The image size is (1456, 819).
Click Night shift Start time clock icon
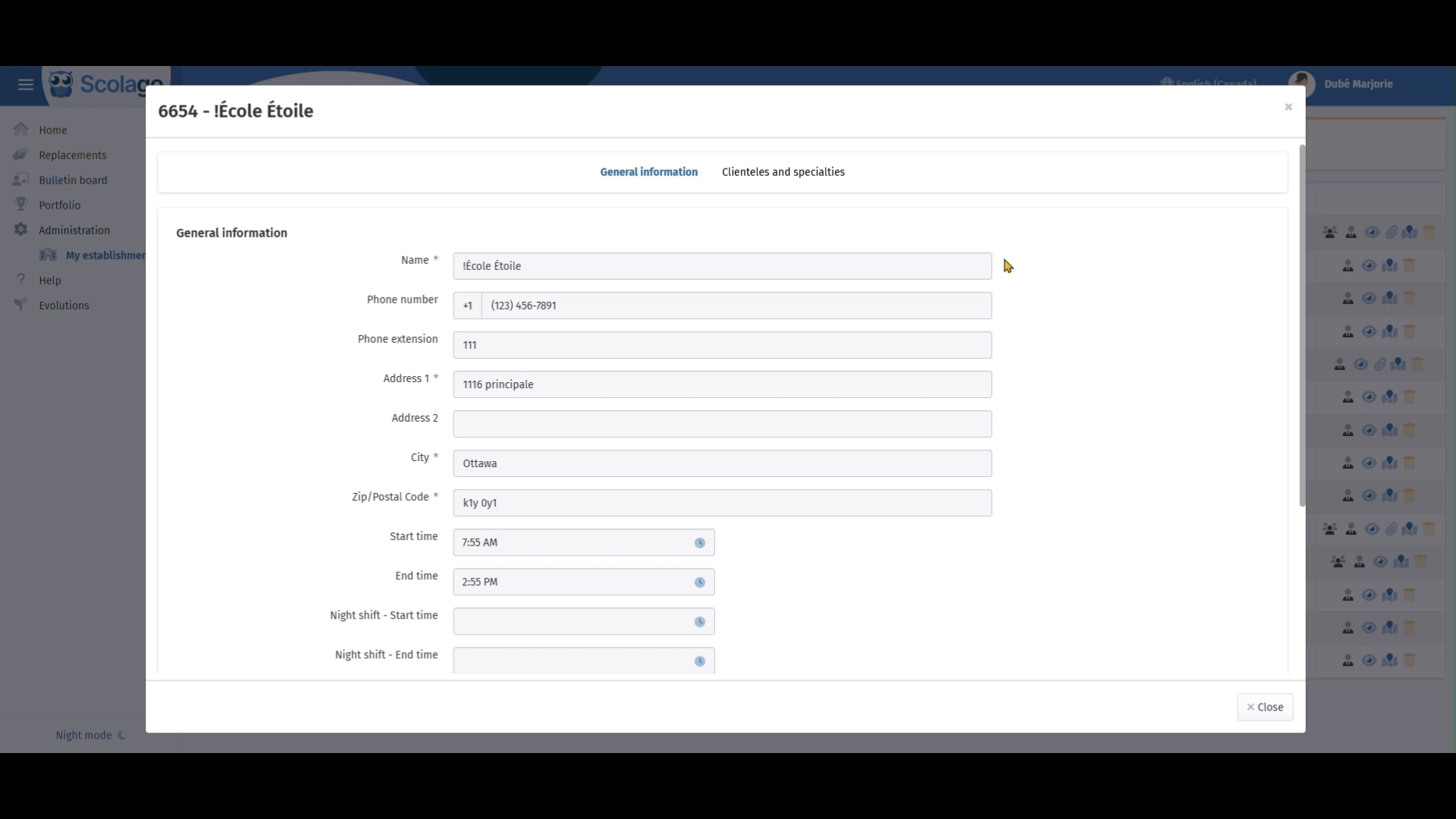[699, 622]
